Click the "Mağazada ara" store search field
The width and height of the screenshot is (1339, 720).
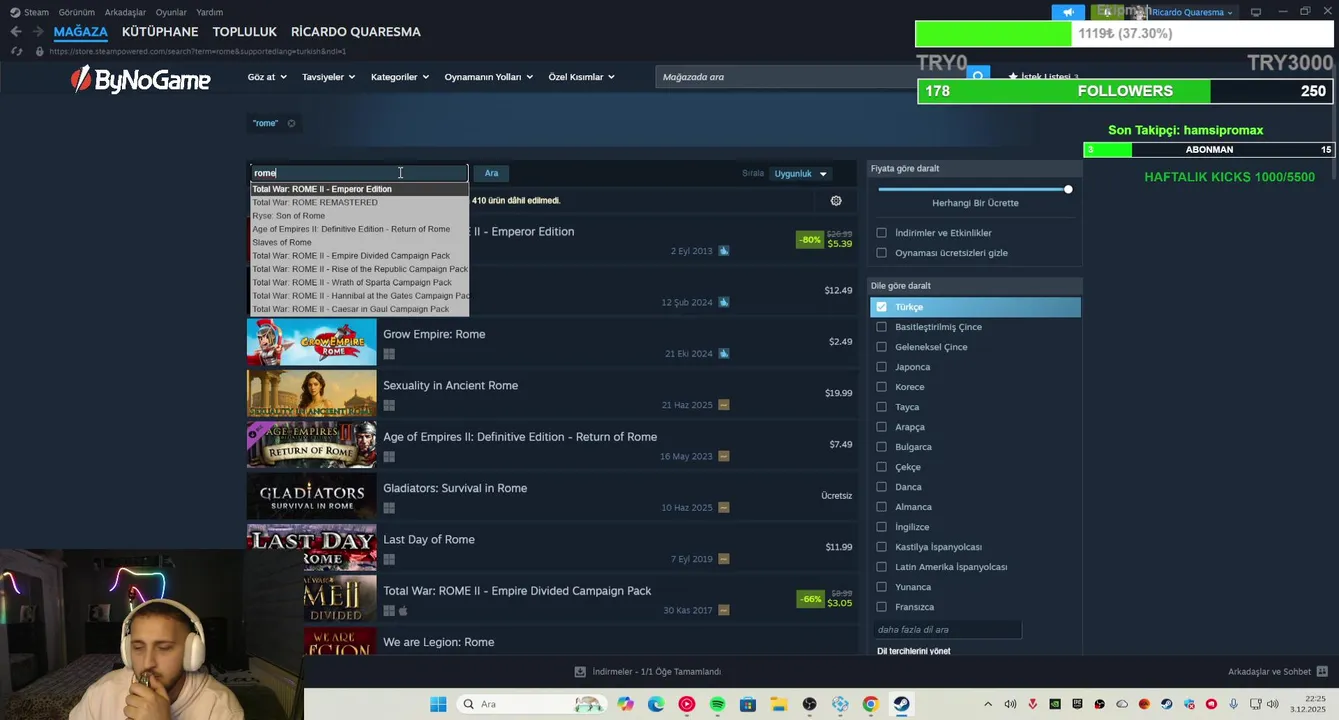[810, 77]
